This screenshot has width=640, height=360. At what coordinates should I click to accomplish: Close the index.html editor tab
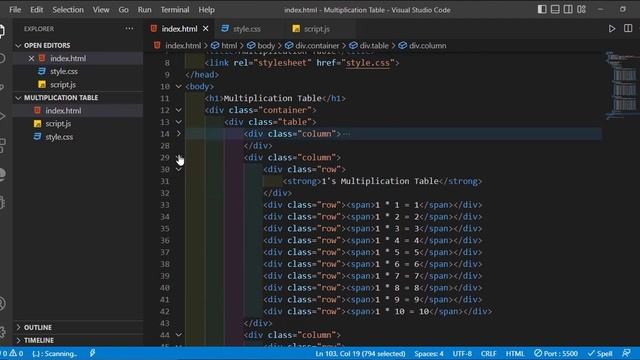205,29
